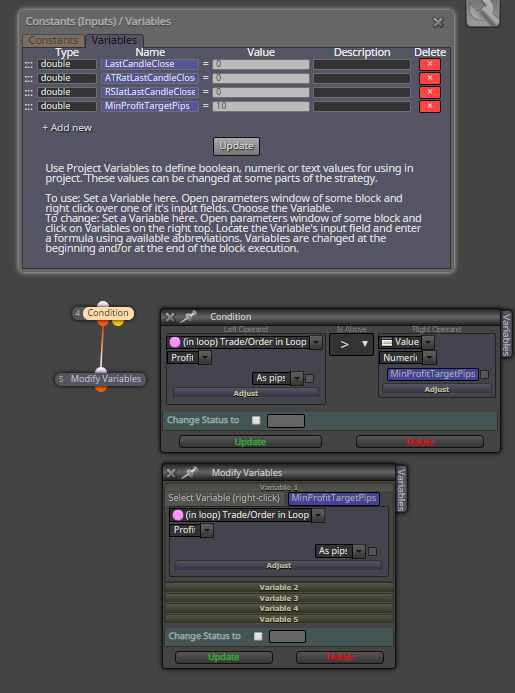Viewport: 515px width, 693px height.
Task: Open the Profit dropdown in Modify Variables
Action: (x=207, y=530)
